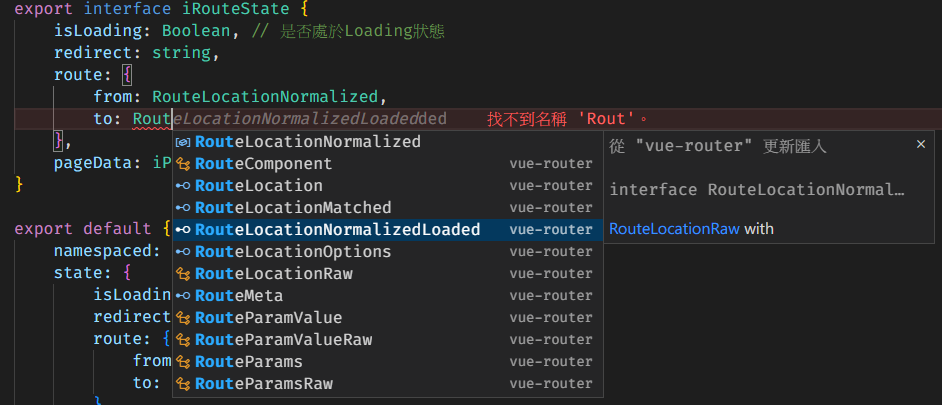This screenshot has height=405, width=942.
Task: Select the RouteParamsRaw completion entry
Action: [x=387, y=383]
